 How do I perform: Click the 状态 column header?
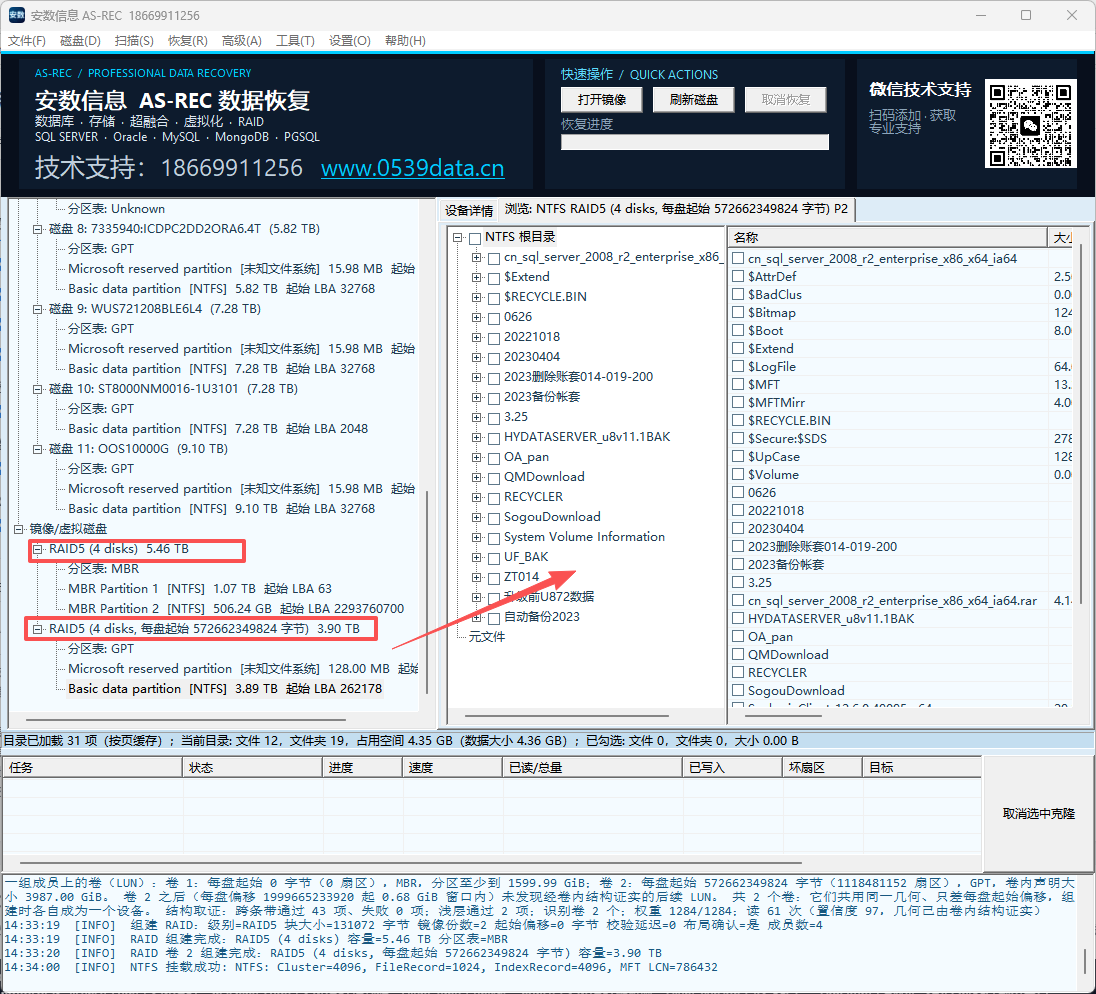(252, 768)
